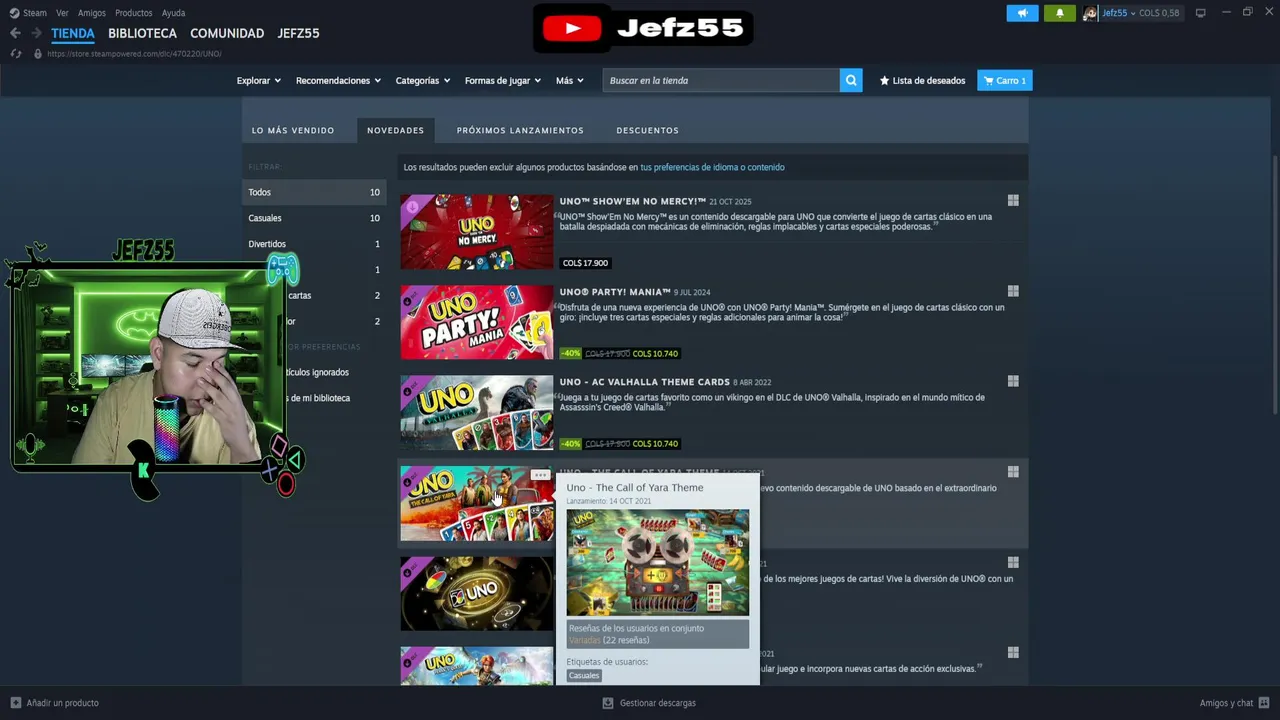Open Lista de deseados
The width and height of the screenshot is (1280, 720).
tap(922, 80)
